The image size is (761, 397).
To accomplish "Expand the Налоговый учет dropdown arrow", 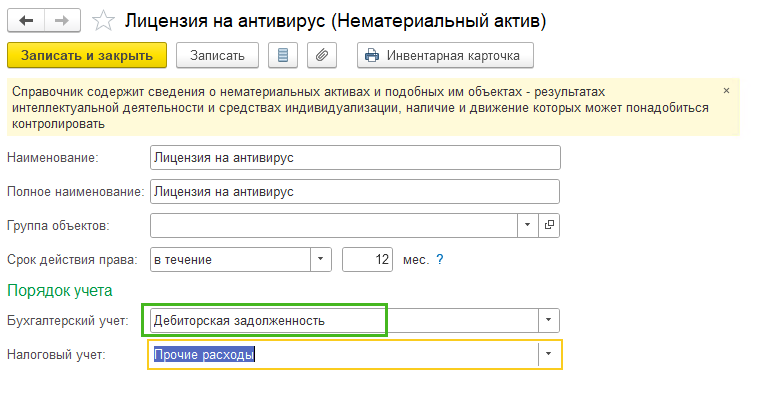I will tap(549, 354).
